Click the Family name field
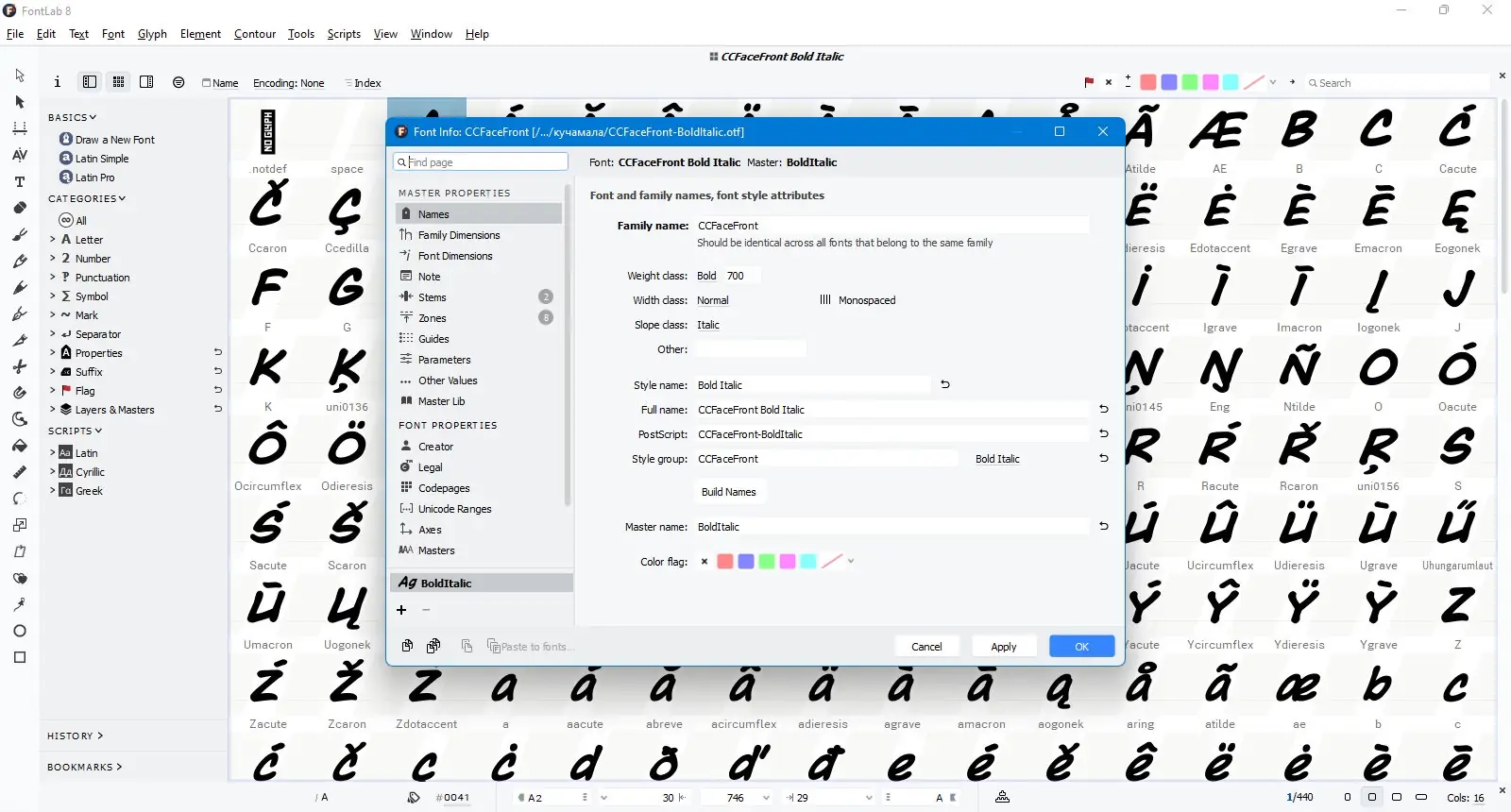1511x812 pixels. pyautogui.click(x=891, y=226)
